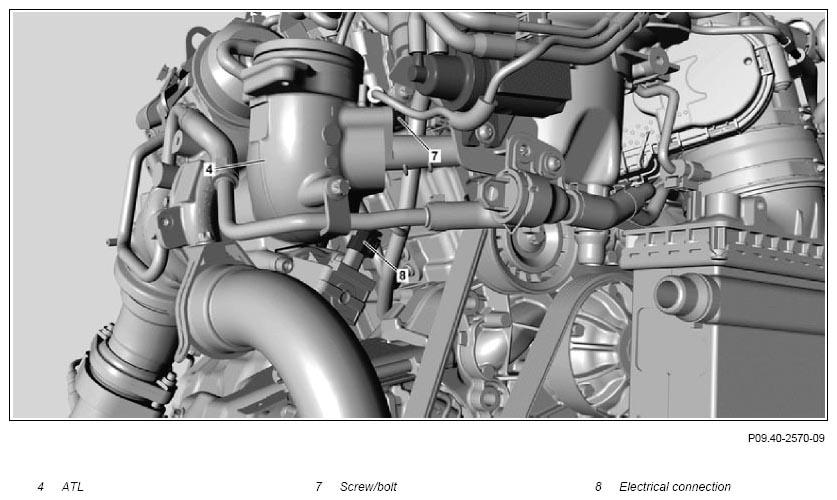
Task: Select the legend text 'Screw/bolt'
Action: 368,487
